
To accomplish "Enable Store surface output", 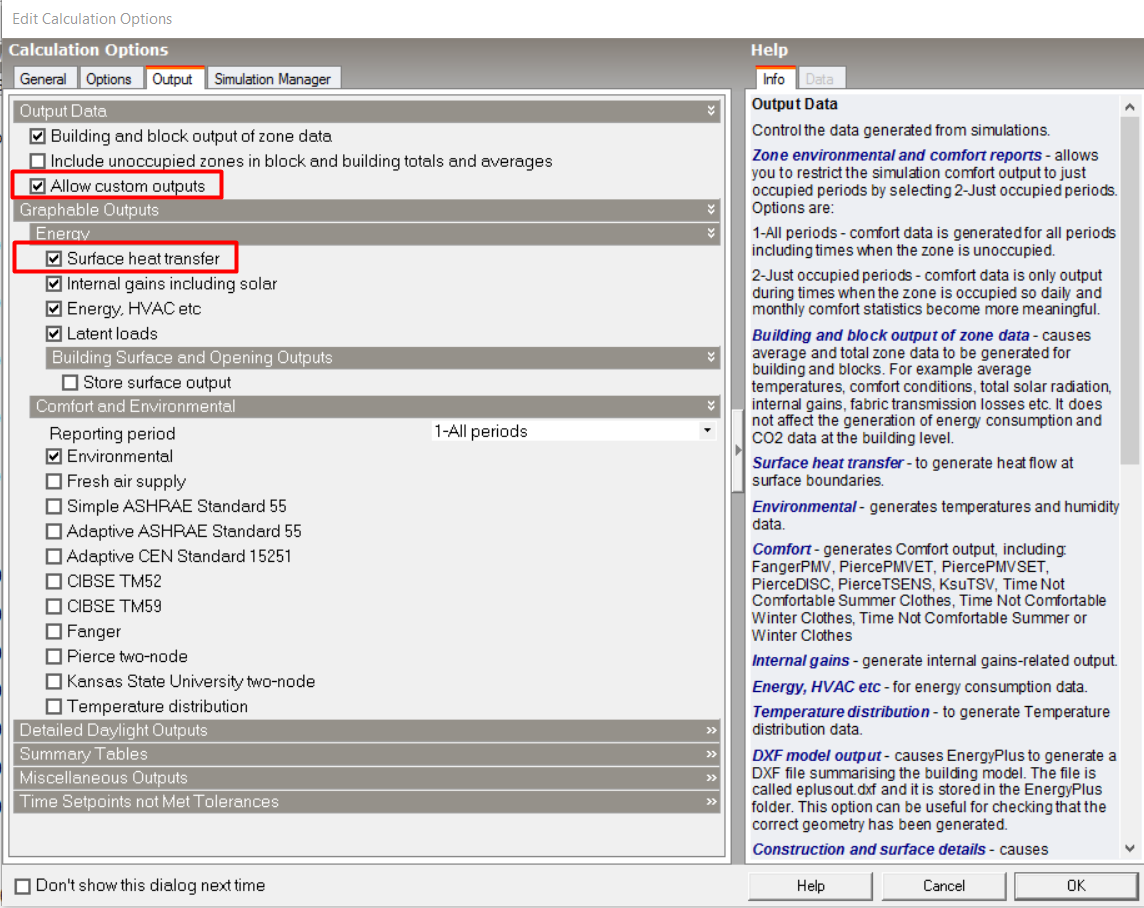I will pos(70,383).
